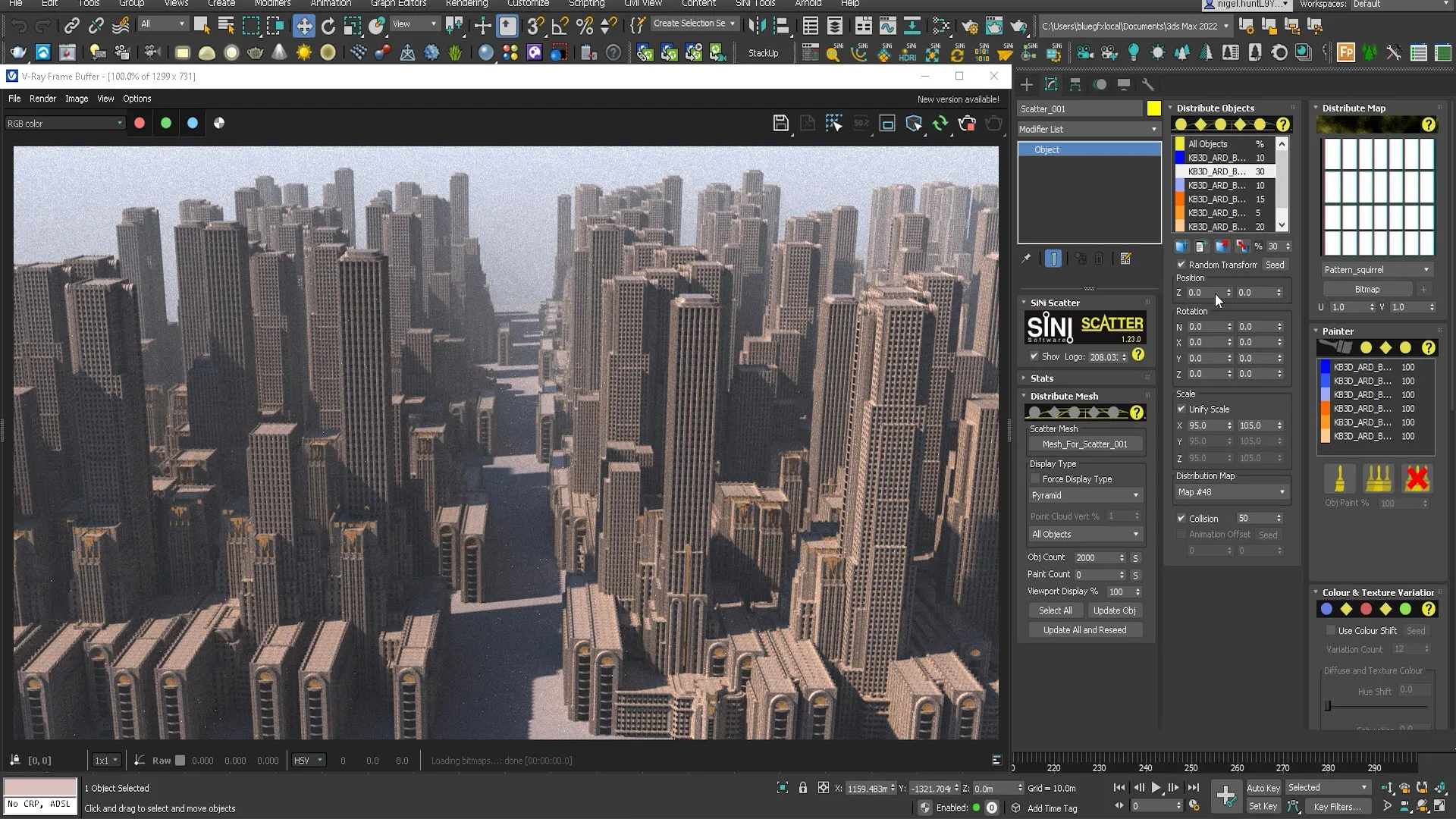The width and height of the screenshot is (1456, 819).
Task: Click the Mesh_For_Scatter_001 button
Action: 1085,444
